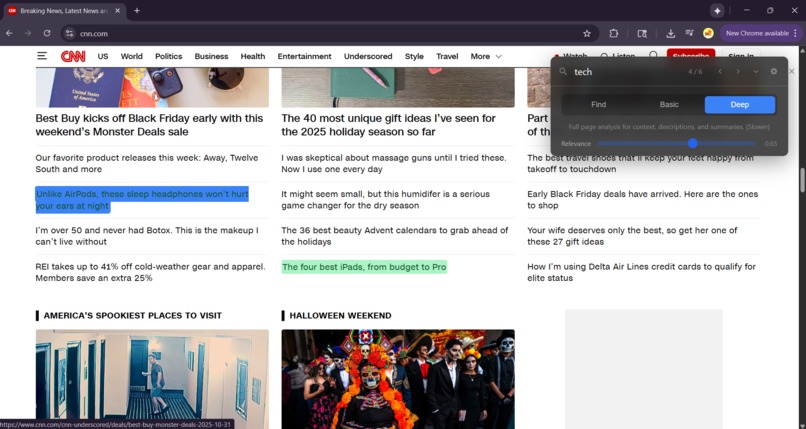The image size is (806, 429).
Task: Go to next search match arrow
Action: (x=738, y=71)
